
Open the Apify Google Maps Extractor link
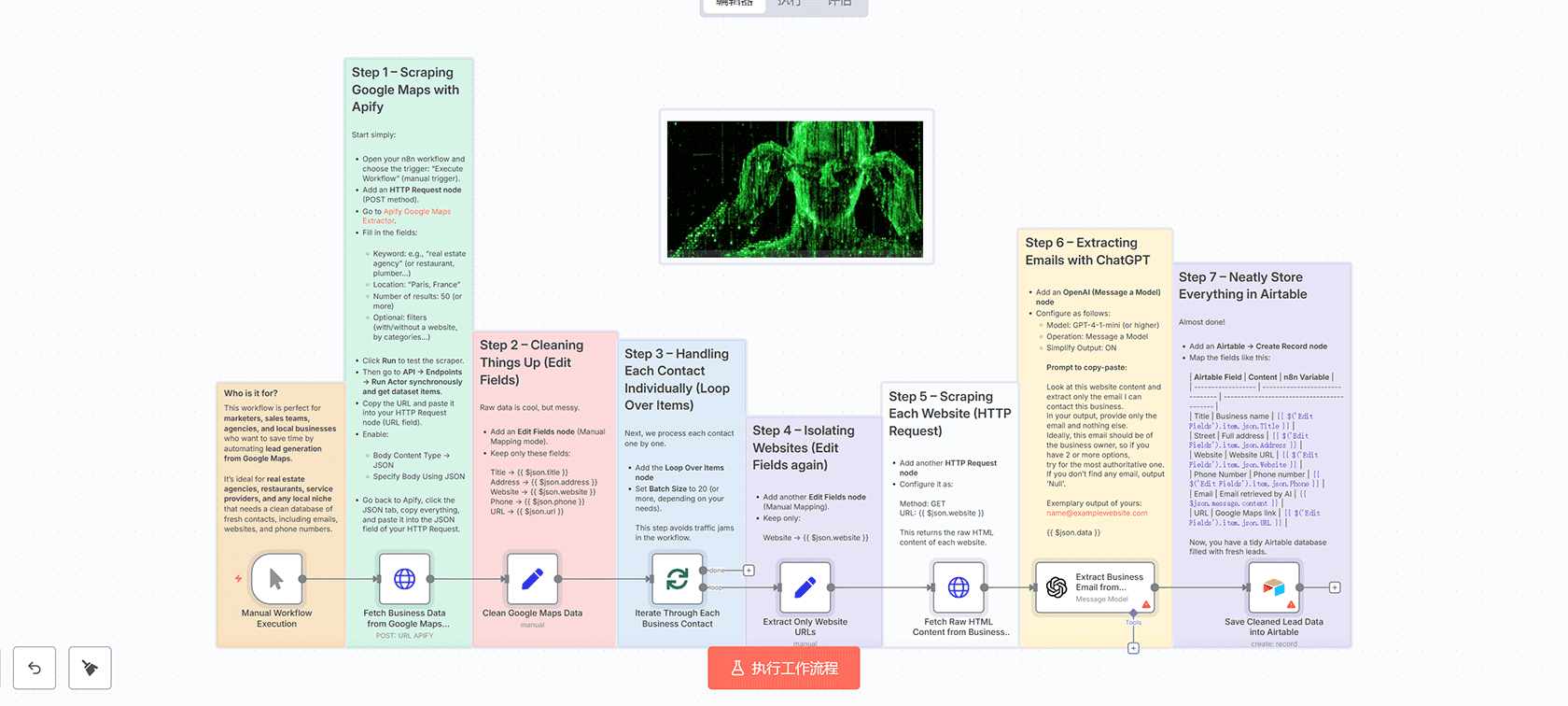416,212
